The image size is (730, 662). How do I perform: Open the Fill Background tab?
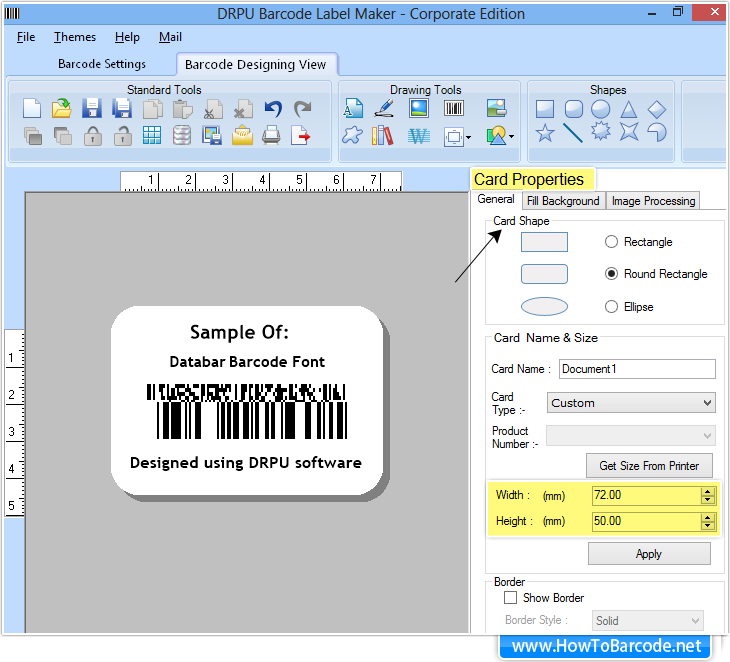[x=563, y=201]
